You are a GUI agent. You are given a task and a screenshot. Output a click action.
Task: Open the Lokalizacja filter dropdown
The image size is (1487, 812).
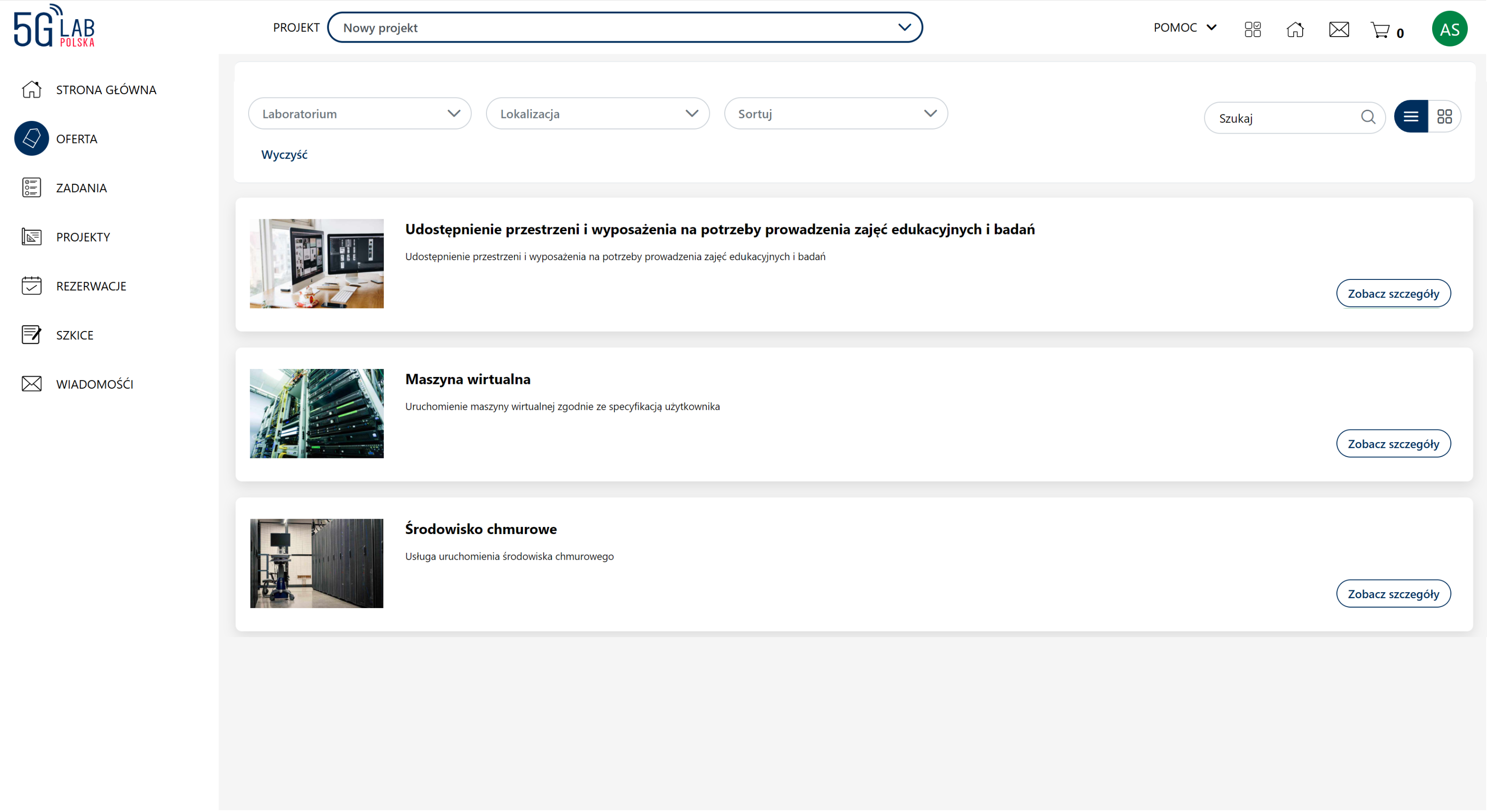point(598,114)
